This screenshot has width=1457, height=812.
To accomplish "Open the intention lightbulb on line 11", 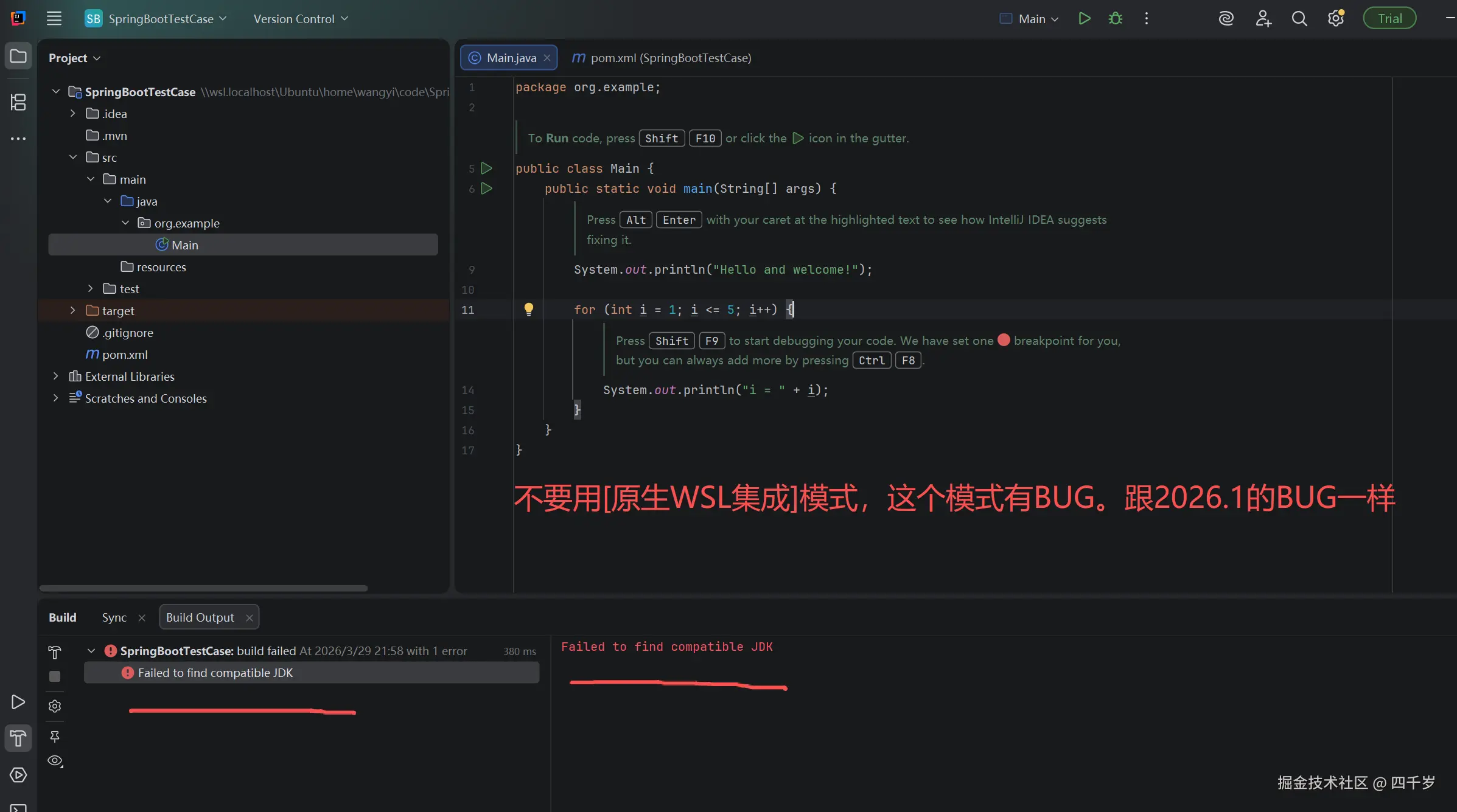I will point(528,309).
